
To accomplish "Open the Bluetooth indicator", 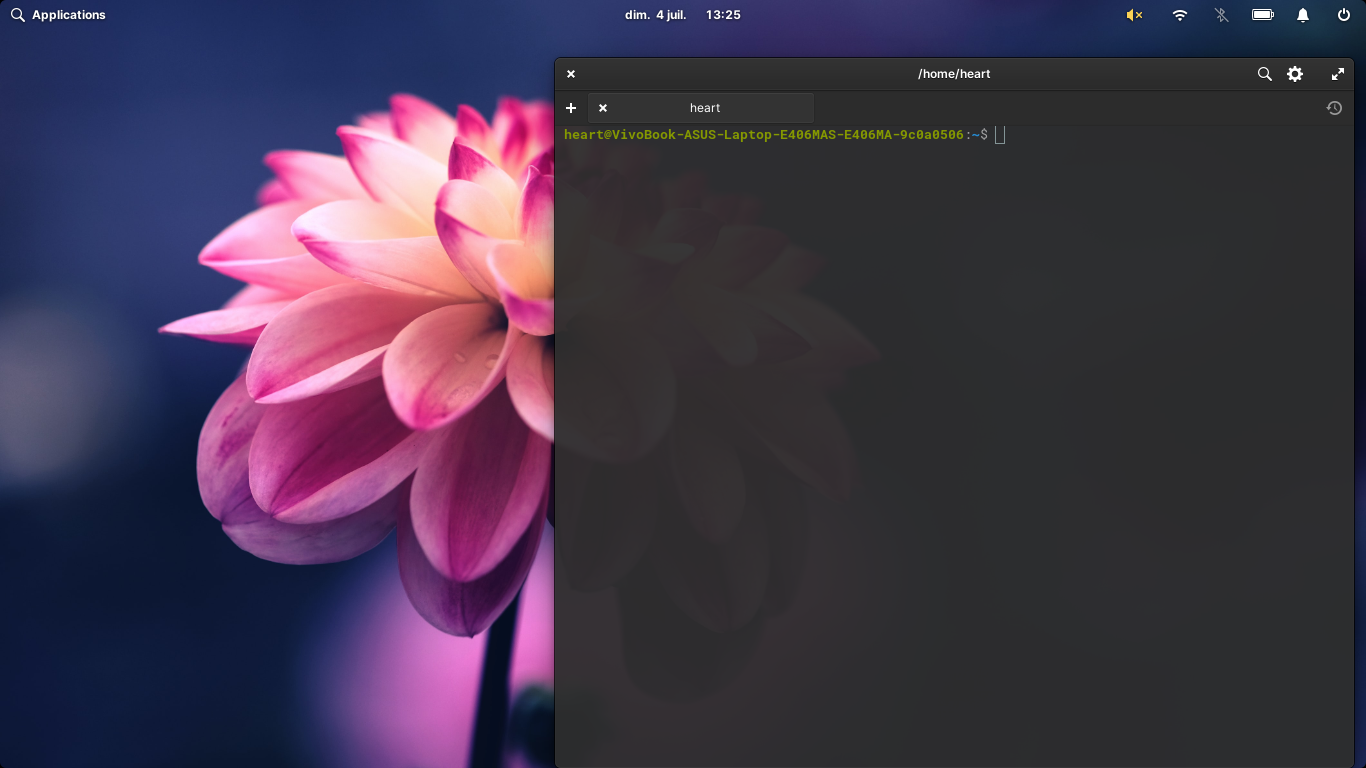I will pos(1221,15).
